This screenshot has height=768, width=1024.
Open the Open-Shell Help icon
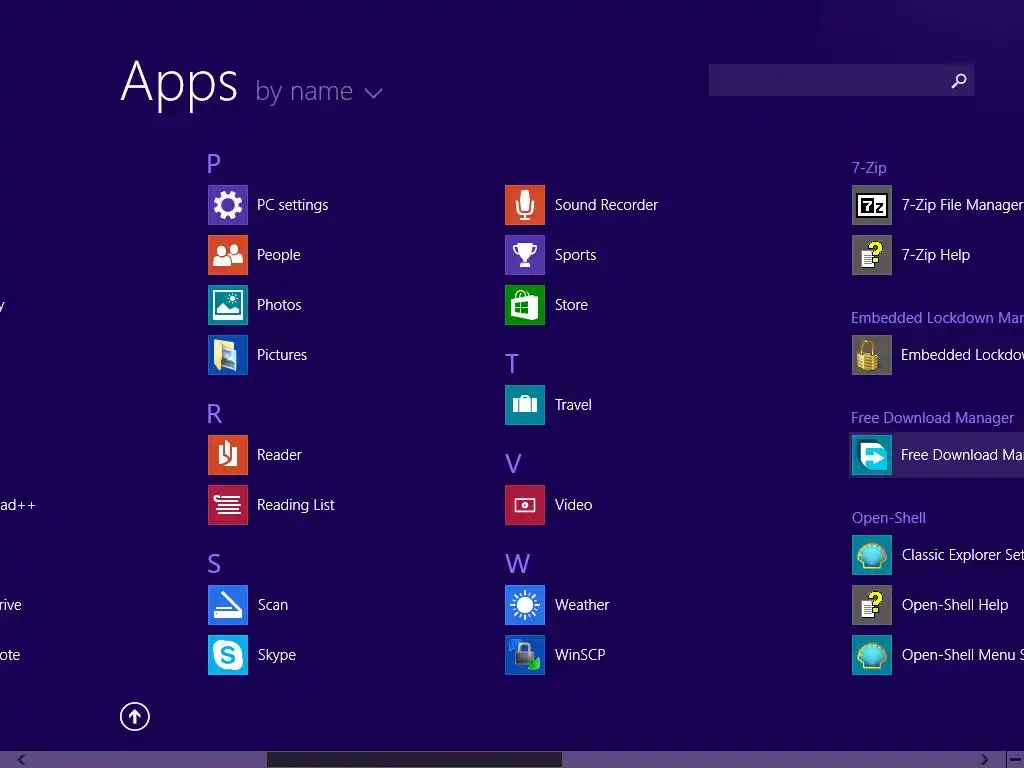(x=871, y=605)
